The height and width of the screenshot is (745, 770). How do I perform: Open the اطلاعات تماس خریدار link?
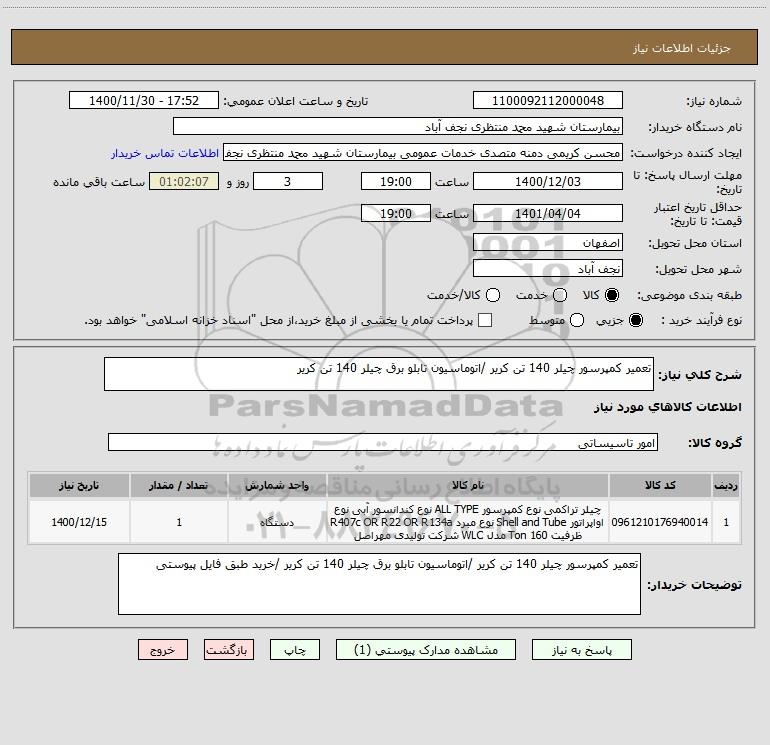tap(165, 153)
